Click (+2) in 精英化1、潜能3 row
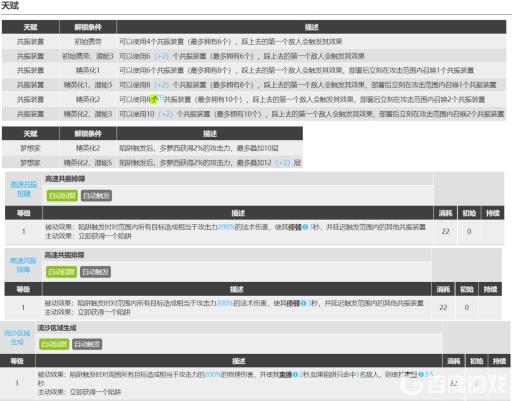Image resolution: width=512 pixels, height=401 pixels. pos(162,85)
